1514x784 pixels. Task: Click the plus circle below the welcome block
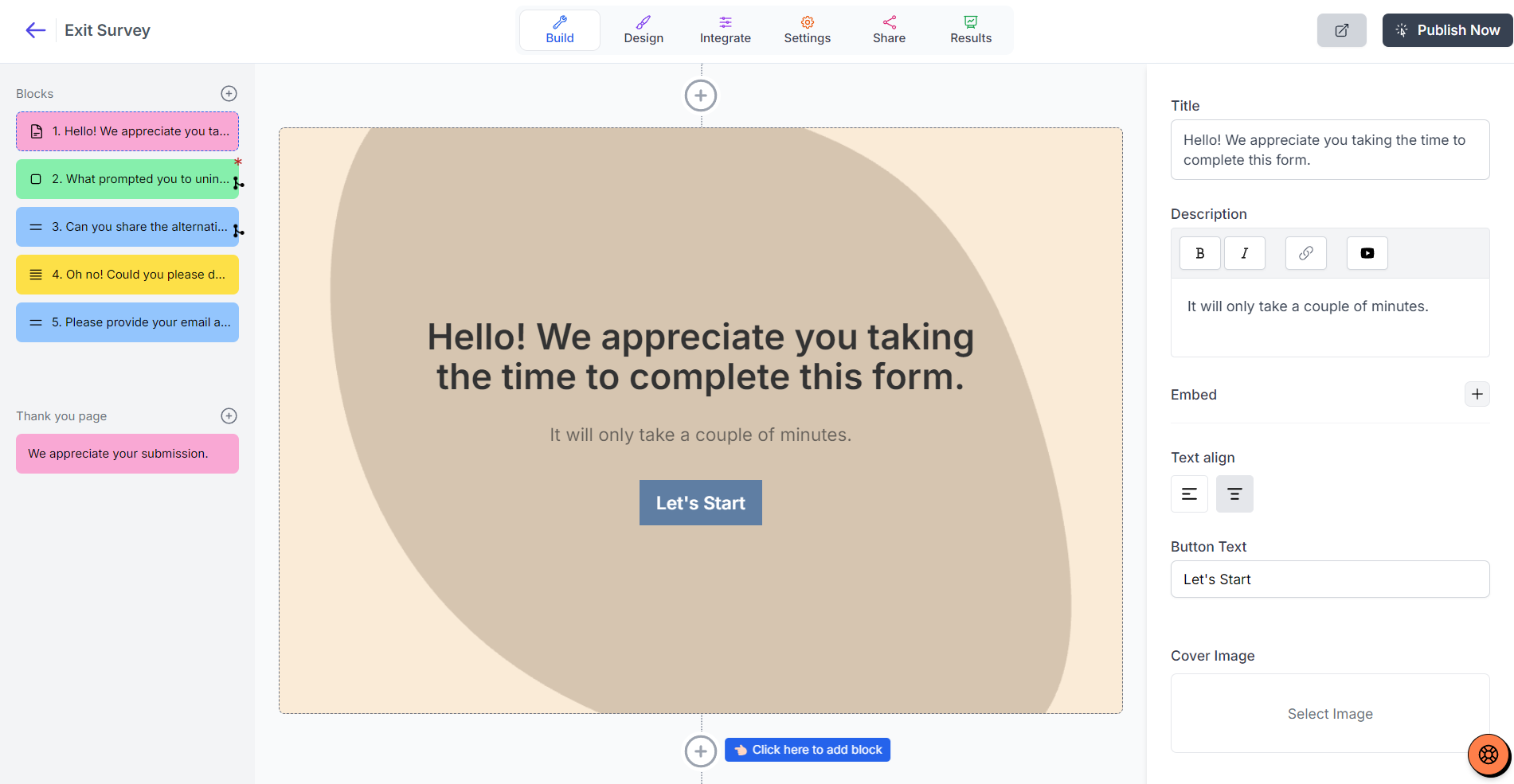click(701, 751)
